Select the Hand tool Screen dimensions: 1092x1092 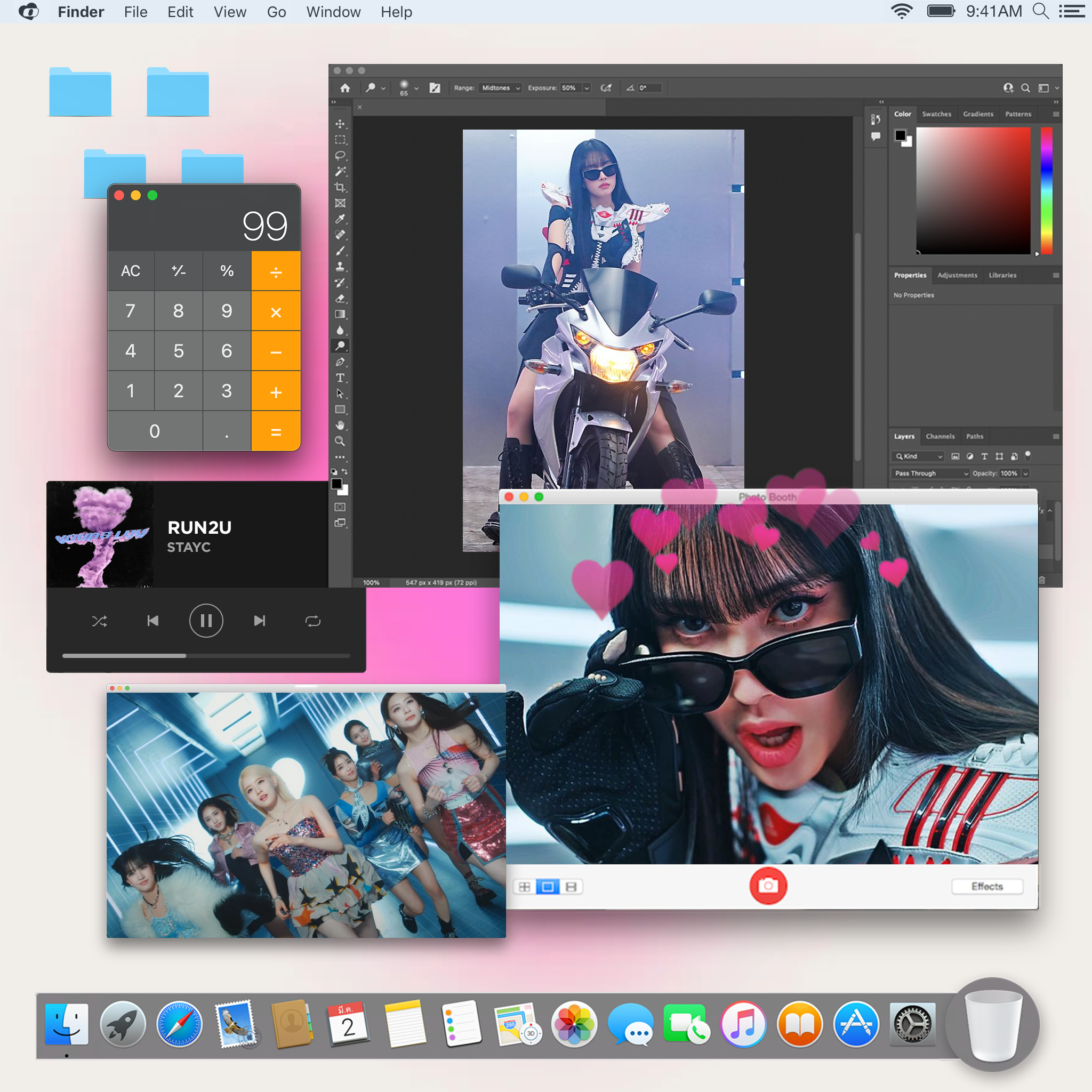pyautogui.click(x=340, y=425)
